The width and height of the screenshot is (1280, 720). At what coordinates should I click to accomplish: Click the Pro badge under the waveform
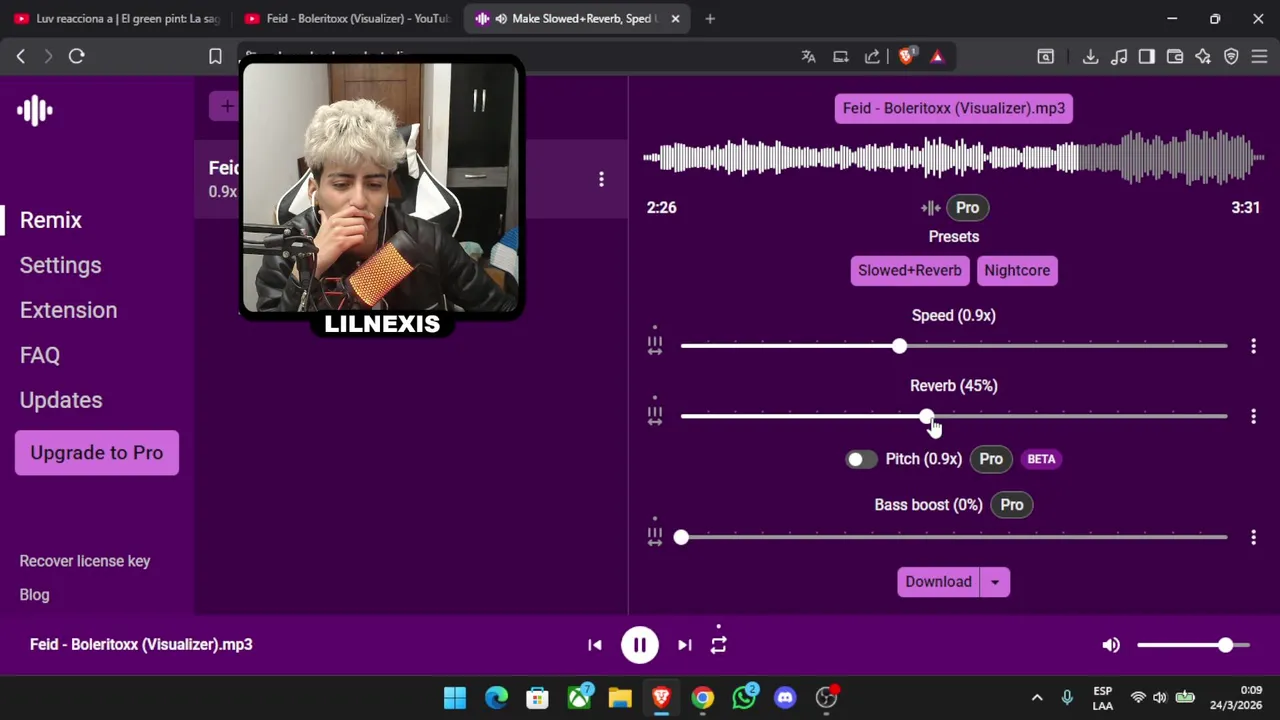click(x=967, y=208)
